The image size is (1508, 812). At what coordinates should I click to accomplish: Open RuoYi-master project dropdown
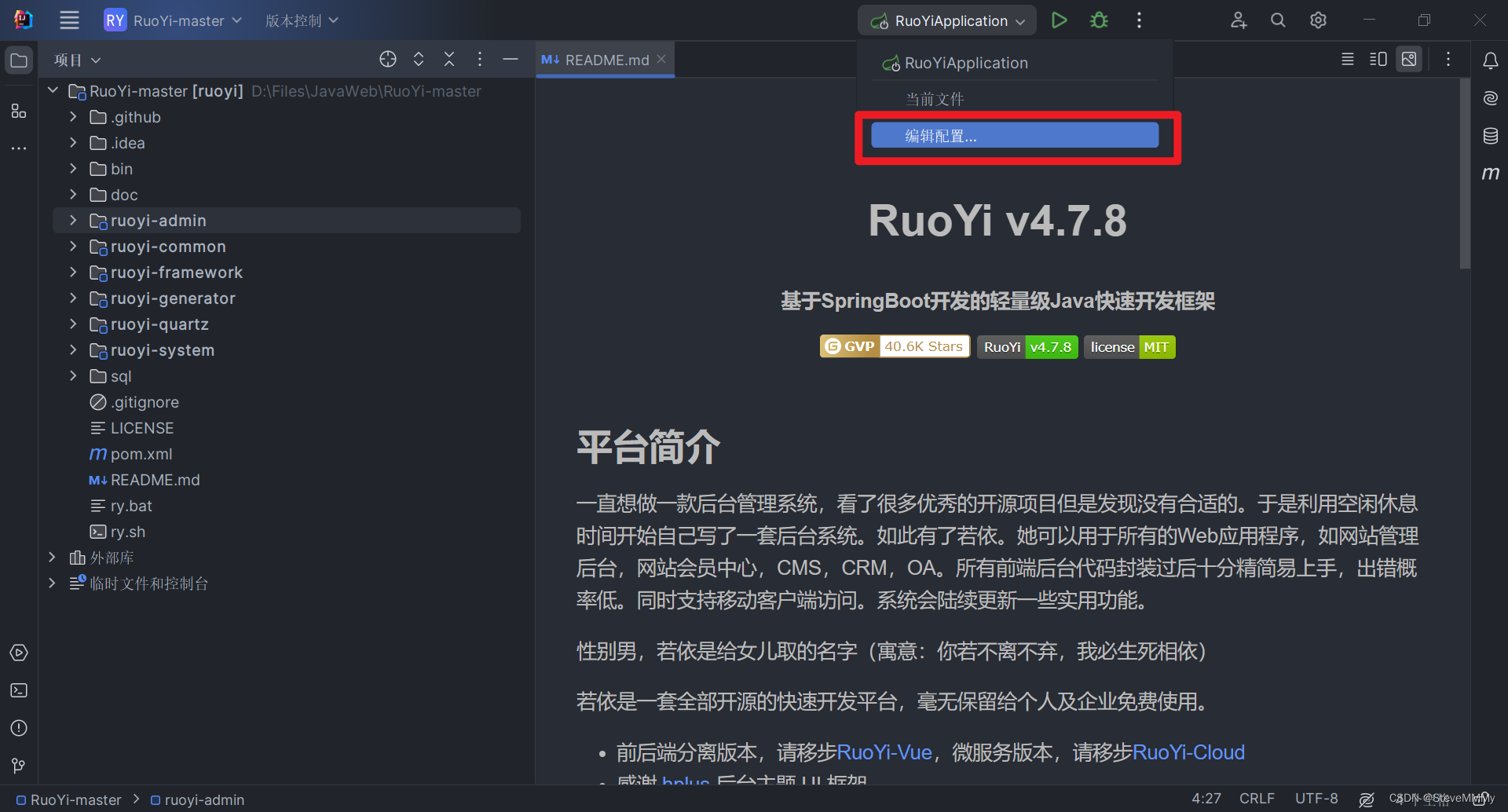coord(173,20)
